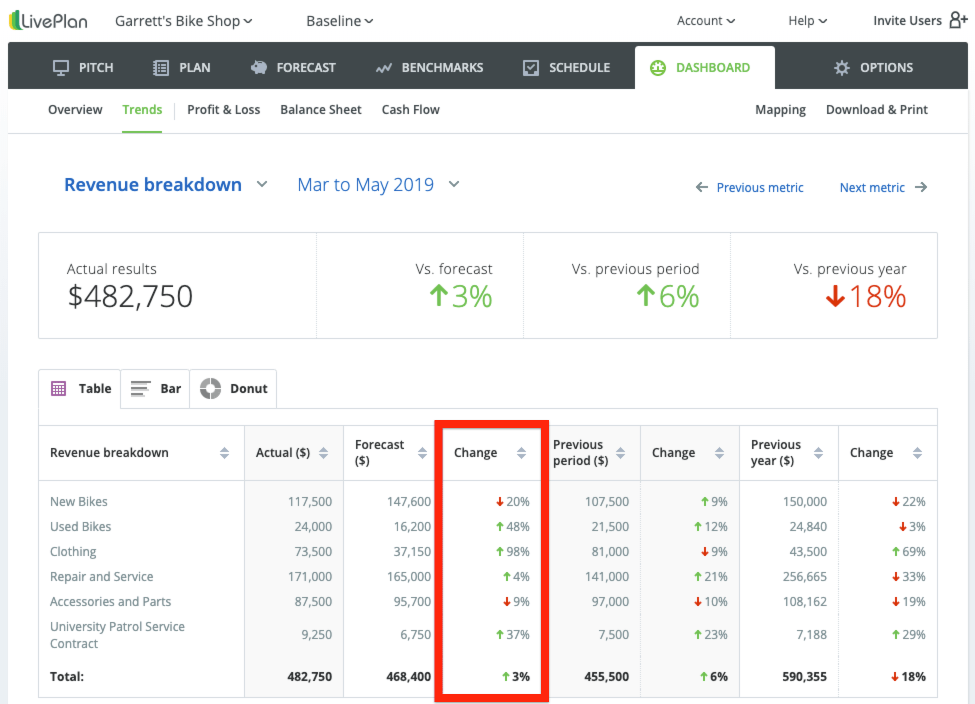Sort by the Revenue breakdown column
Screen dimensions: 975x704
[x=224, y=453]
